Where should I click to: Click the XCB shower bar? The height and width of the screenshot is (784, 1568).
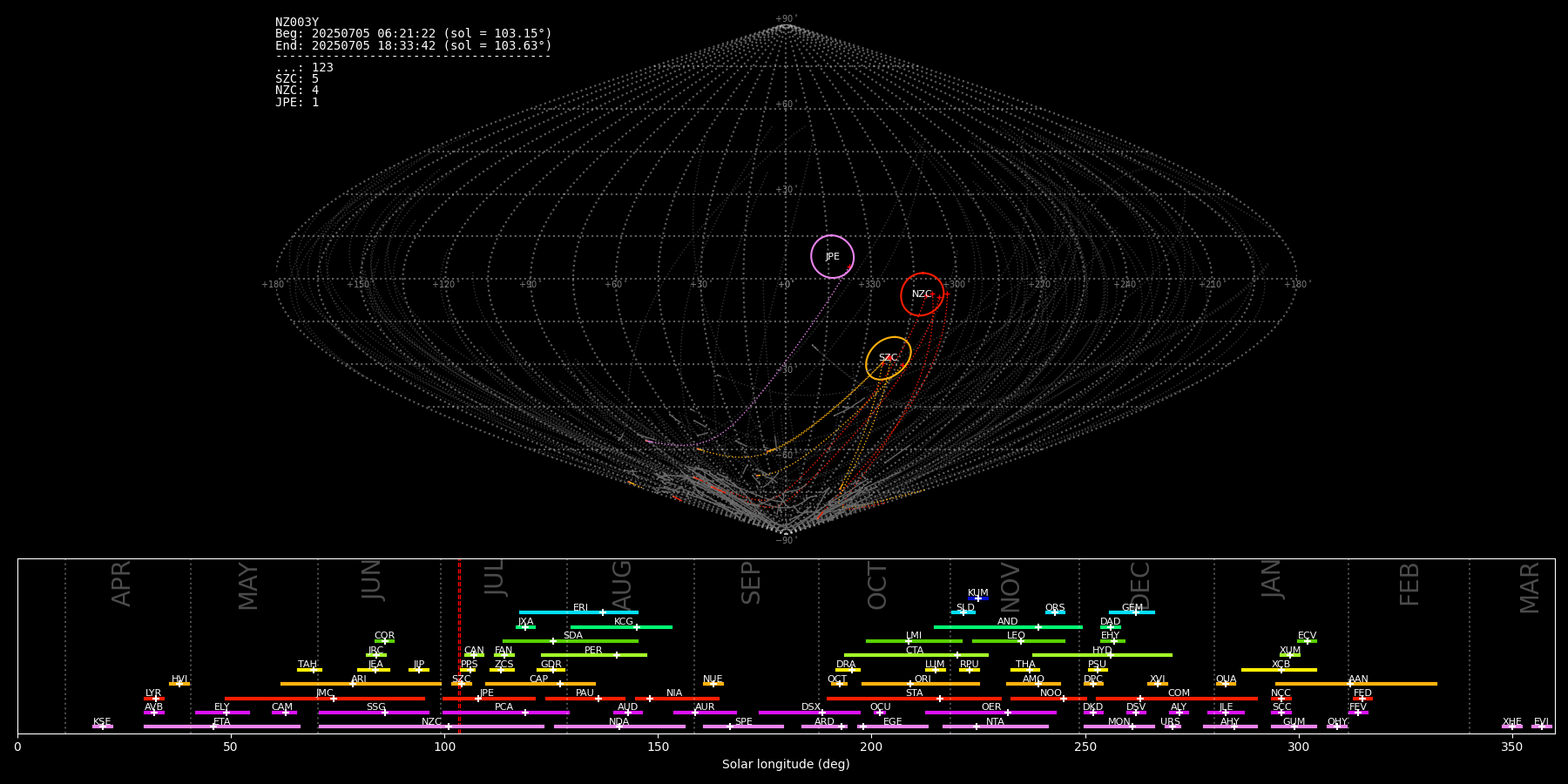click(x=1279, y=670)
